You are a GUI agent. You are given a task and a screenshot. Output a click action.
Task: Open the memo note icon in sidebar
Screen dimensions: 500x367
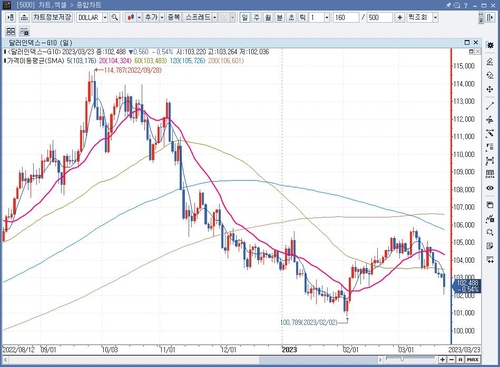490,246
